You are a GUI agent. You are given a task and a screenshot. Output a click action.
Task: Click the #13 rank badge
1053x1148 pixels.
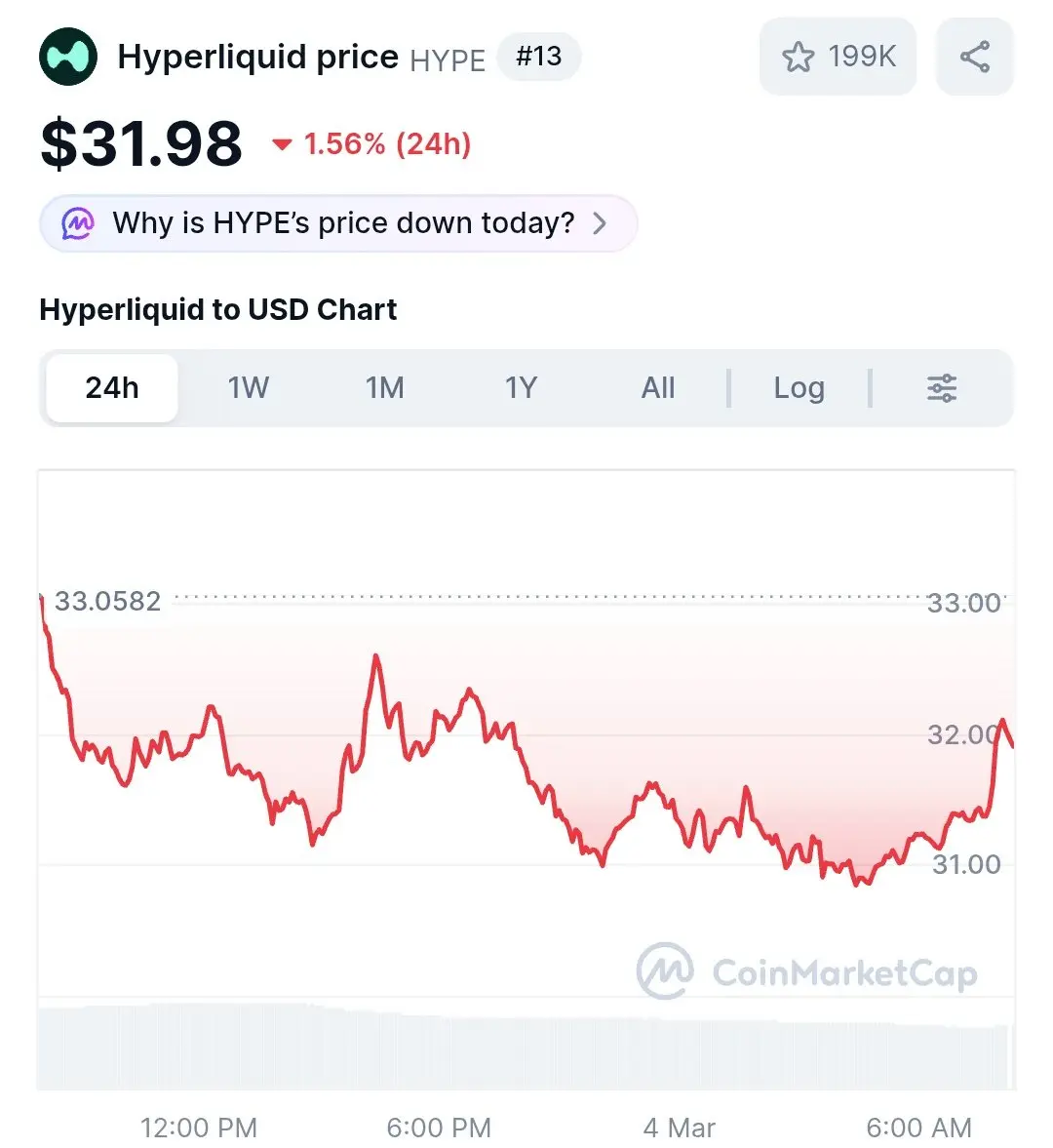538,57
